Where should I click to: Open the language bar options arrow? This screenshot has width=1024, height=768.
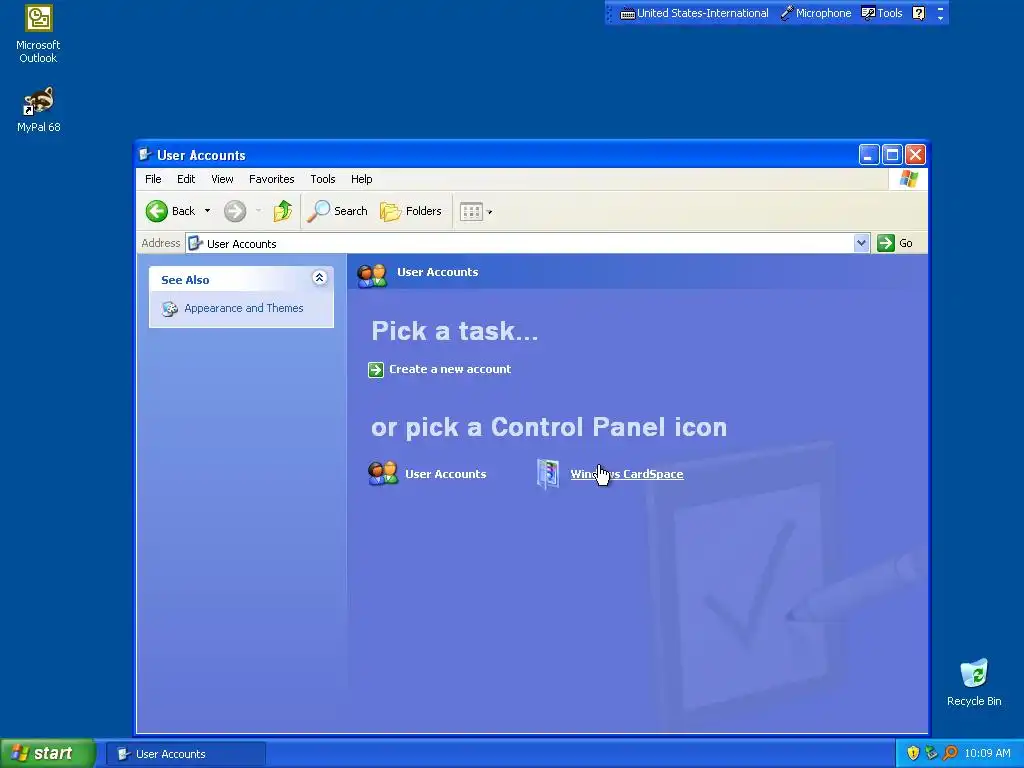(940, 18)
